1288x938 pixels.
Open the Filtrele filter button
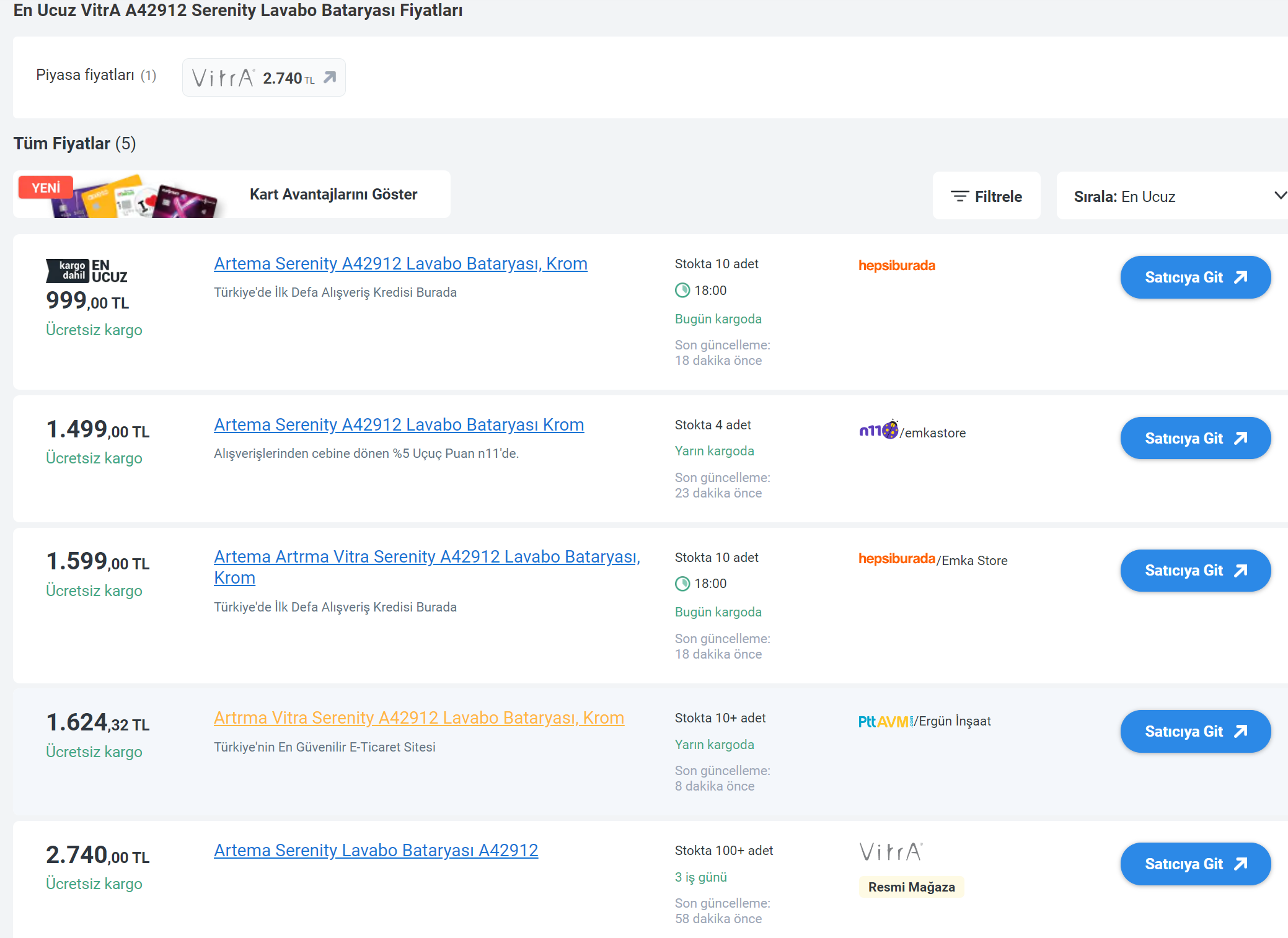[986, 196]
